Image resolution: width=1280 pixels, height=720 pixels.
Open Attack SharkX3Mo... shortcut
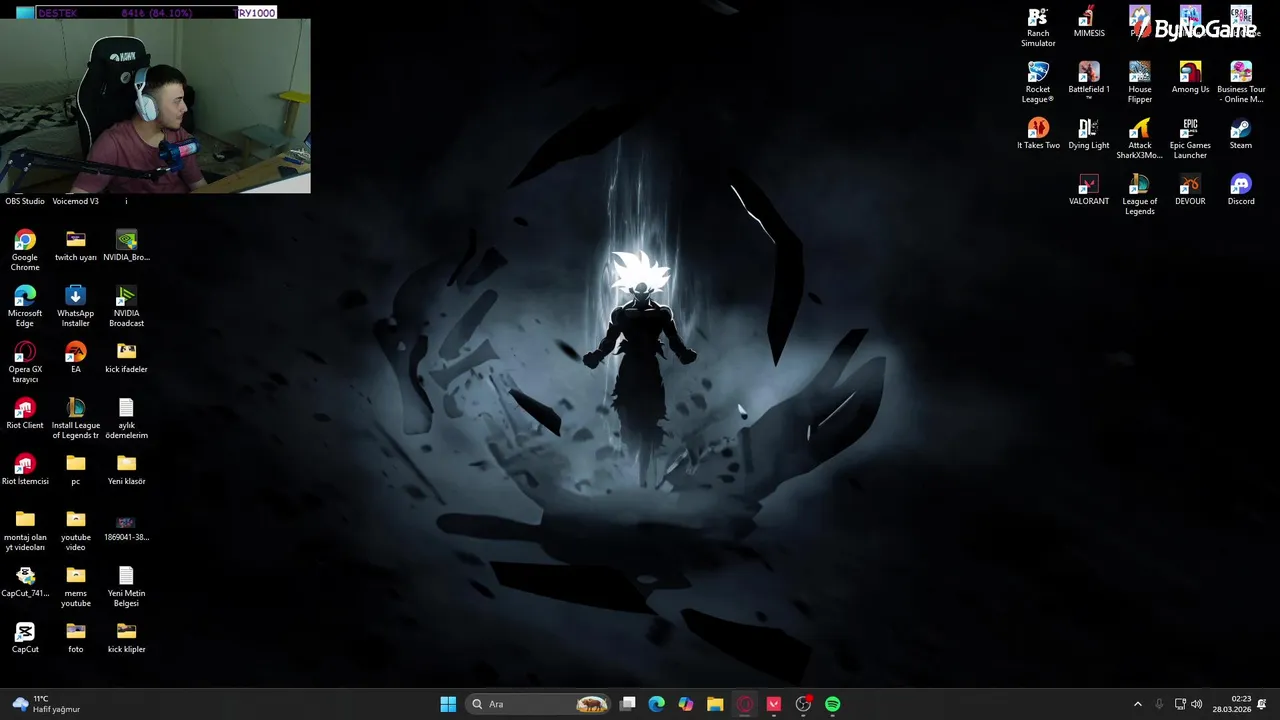(x=1140, y=138)
